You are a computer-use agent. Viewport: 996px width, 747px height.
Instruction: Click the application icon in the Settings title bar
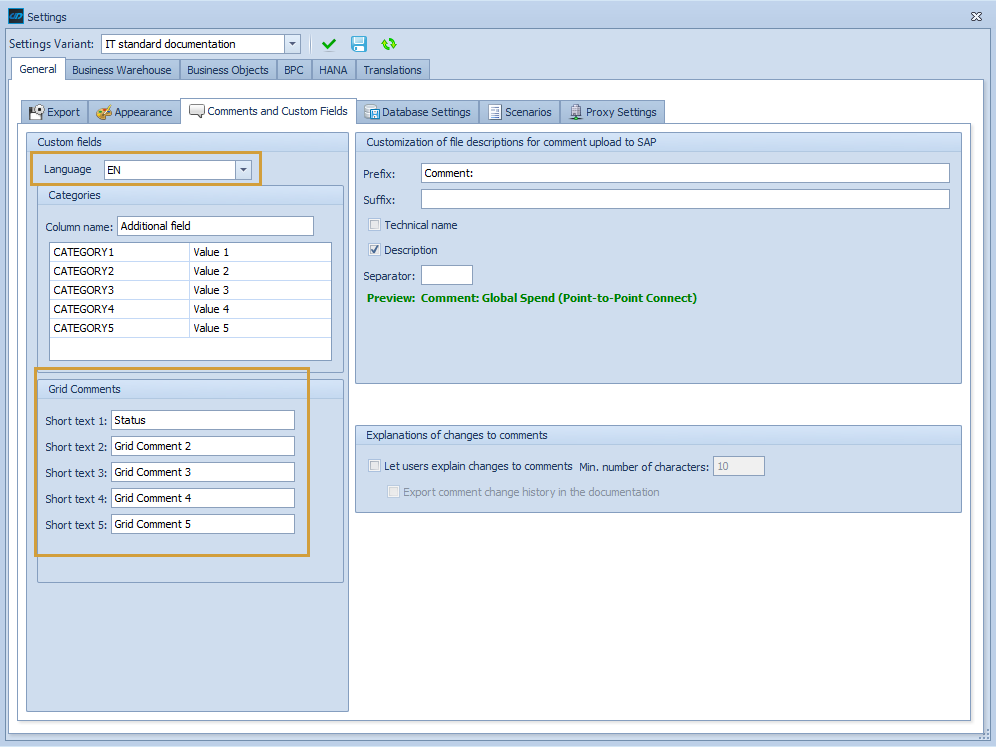14,16
